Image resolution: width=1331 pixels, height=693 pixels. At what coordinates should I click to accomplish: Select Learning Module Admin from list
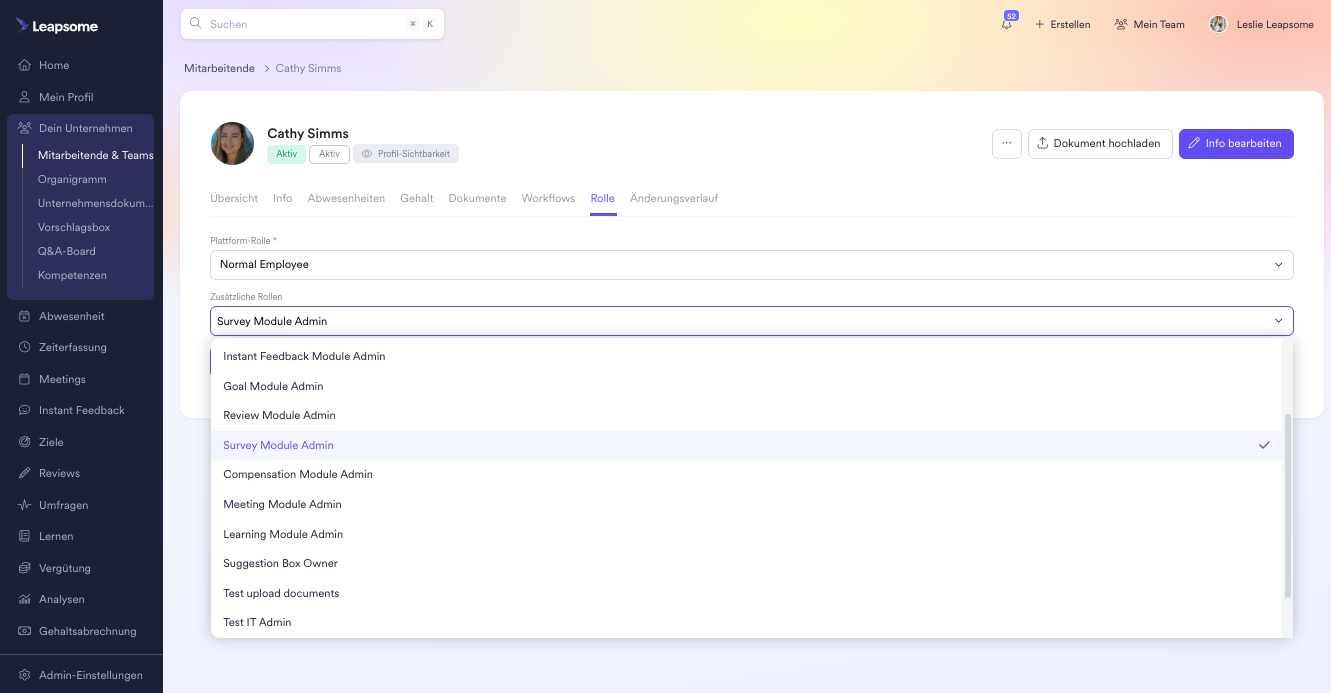tap(283, 534)
